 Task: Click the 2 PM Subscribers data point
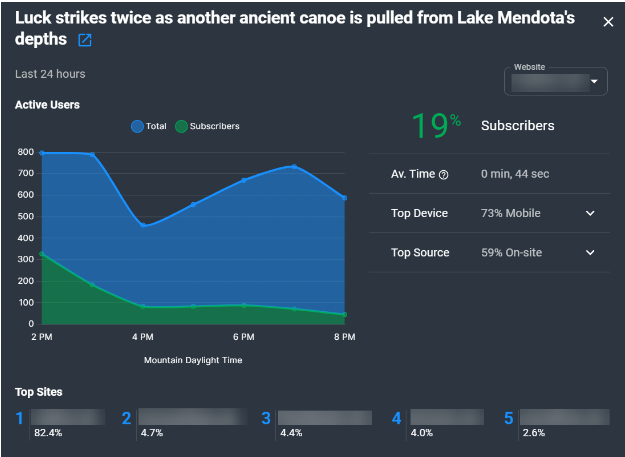42,254
